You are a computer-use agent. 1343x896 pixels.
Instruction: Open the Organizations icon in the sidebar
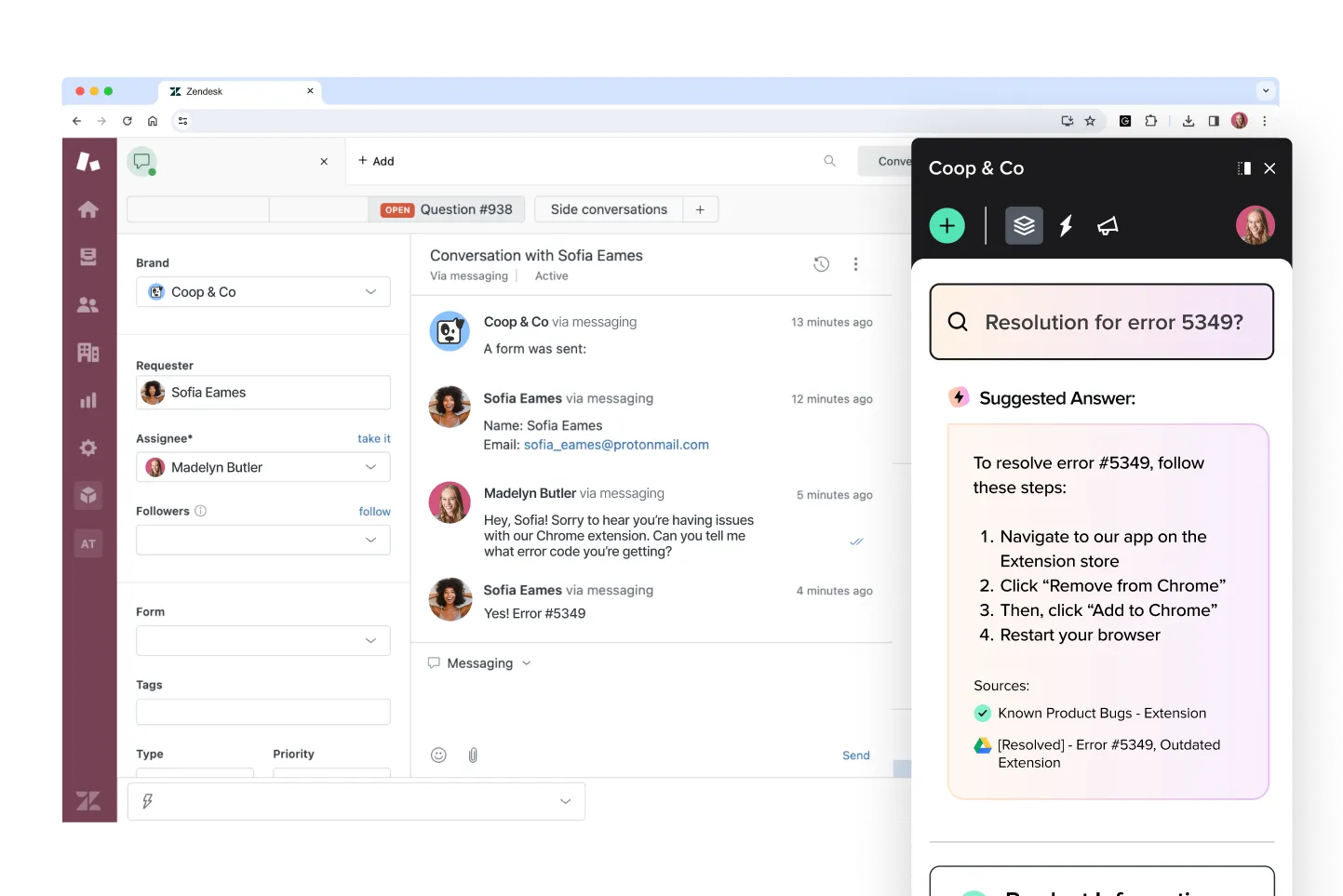pos(88,352)
